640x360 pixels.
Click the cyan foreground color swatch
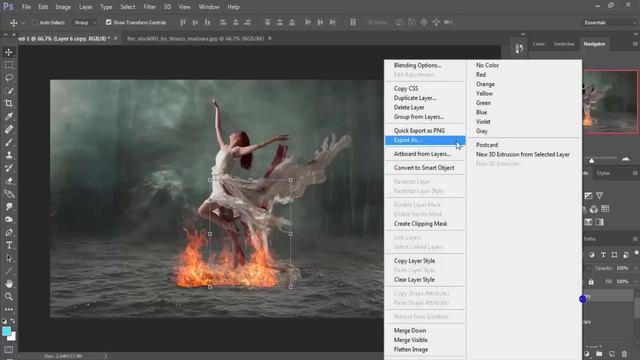[x=6, y=331]
